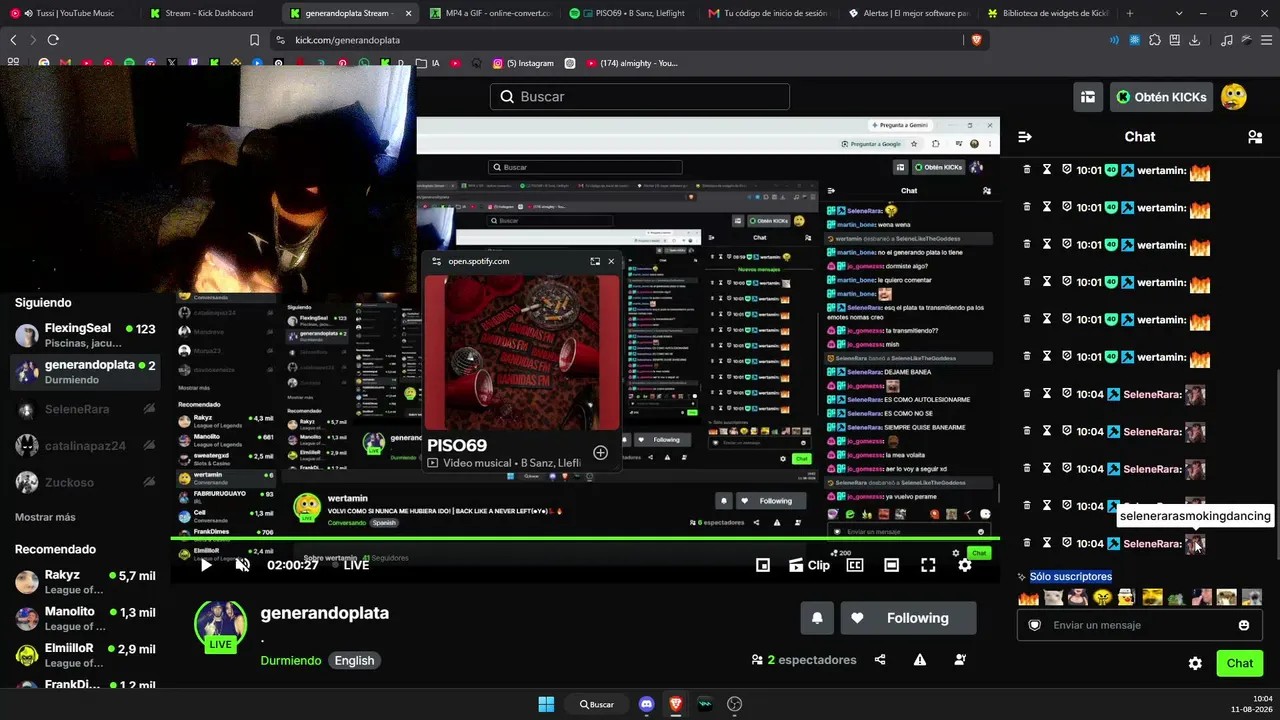Send message with green Chat button

click(1240, 663)
